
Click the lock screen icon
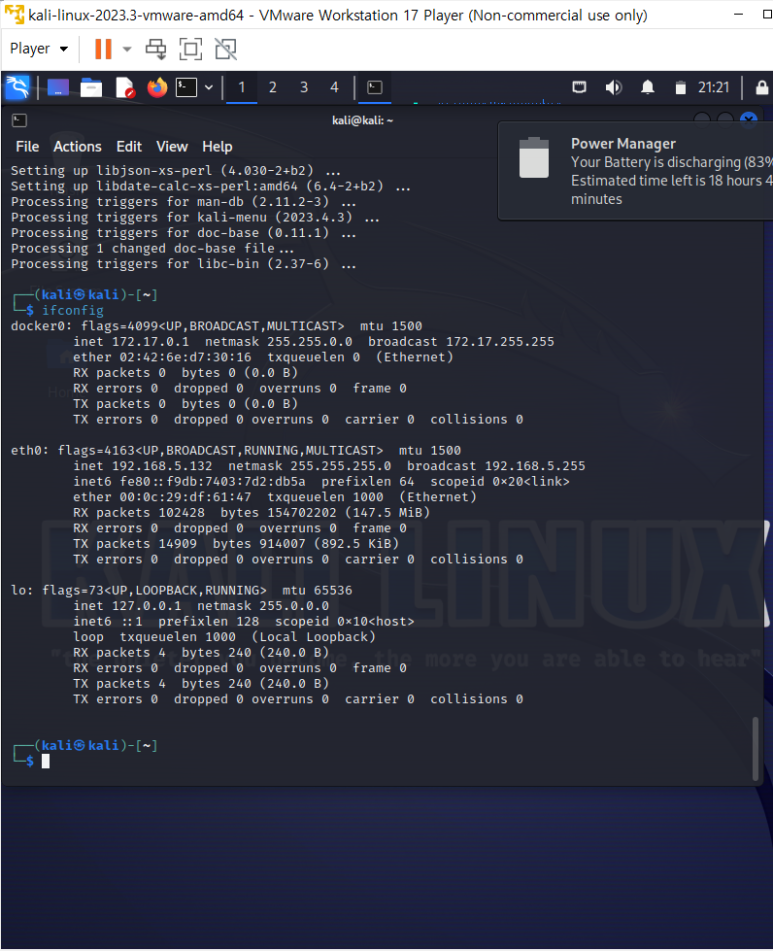click(761, 87)
